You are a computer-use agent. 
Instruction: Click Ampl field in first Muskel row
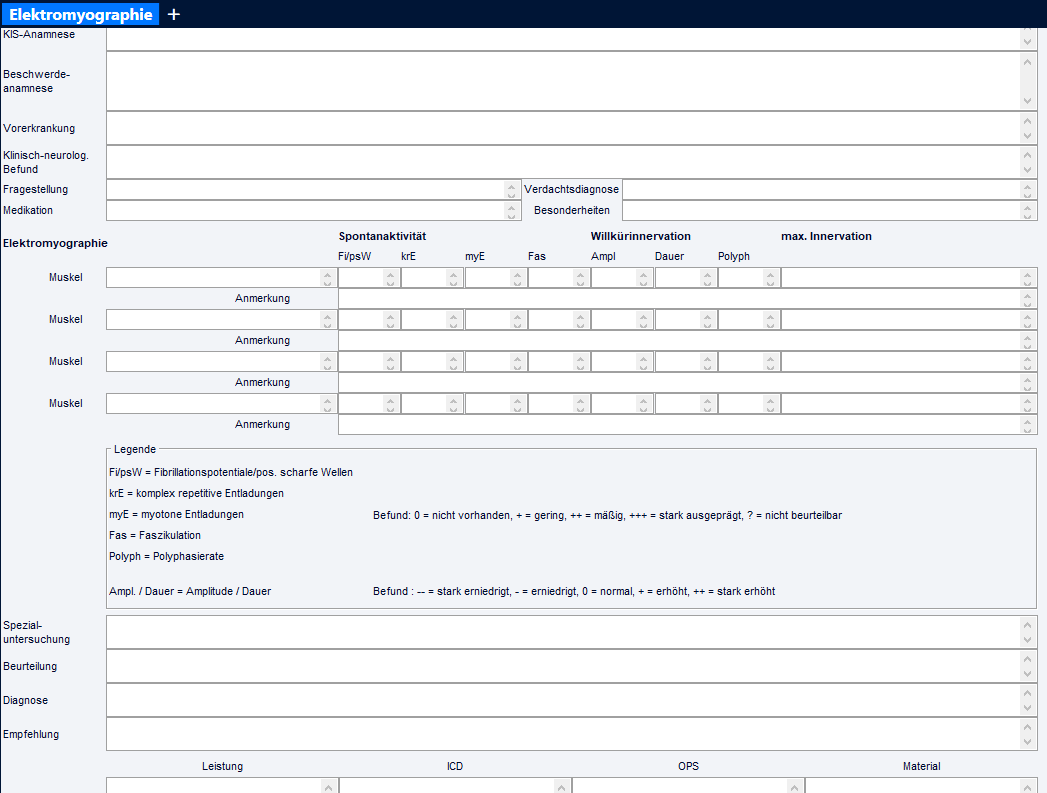[x=622, y=278]
